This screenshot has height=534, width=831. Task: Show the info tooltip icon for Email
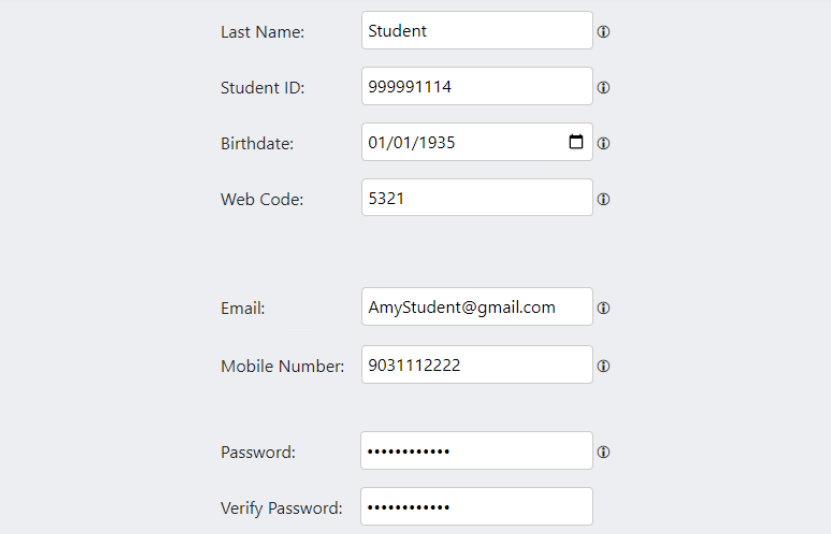[x=604, y=309]
